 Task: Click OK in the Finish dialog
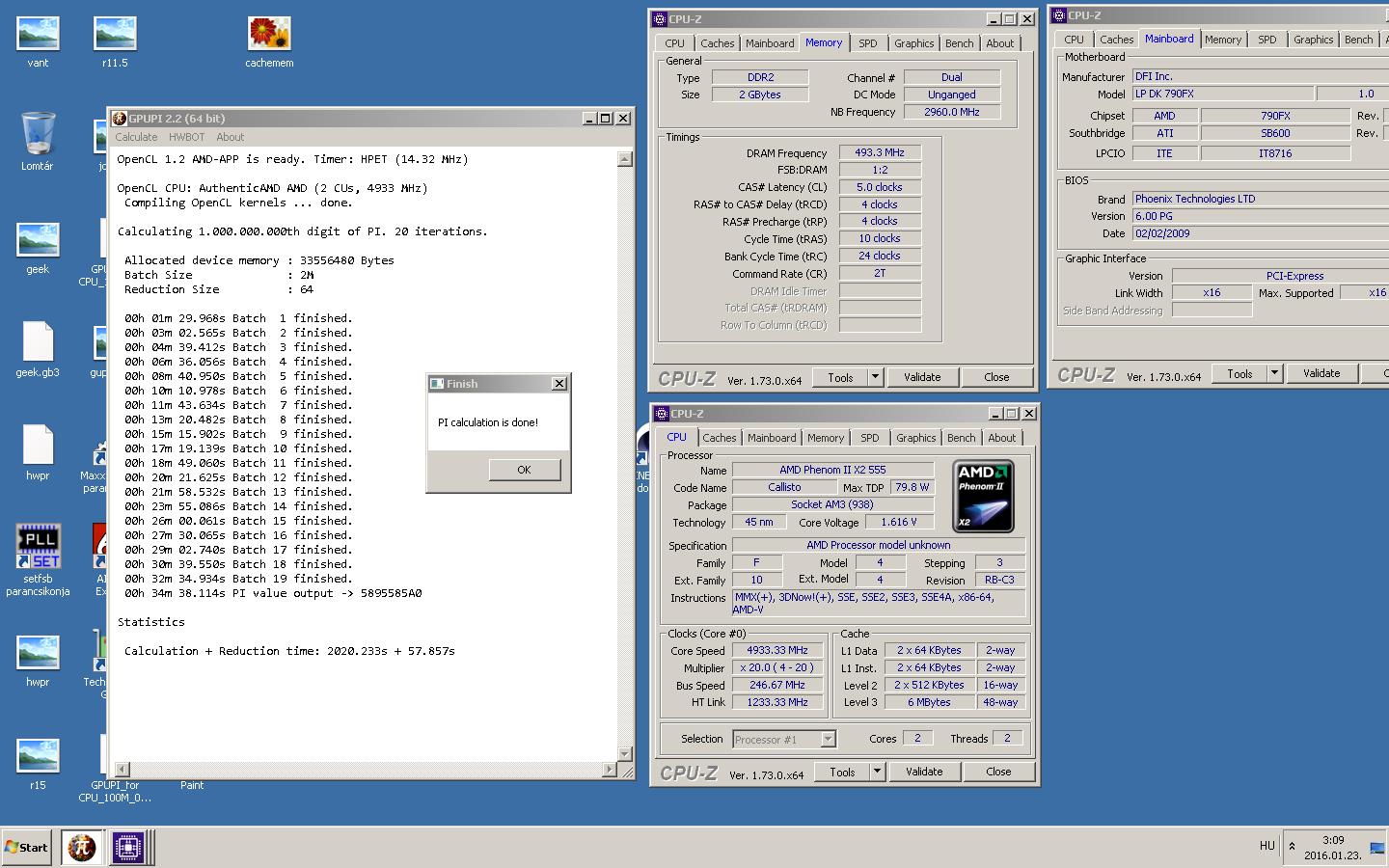tap(524, 470)
